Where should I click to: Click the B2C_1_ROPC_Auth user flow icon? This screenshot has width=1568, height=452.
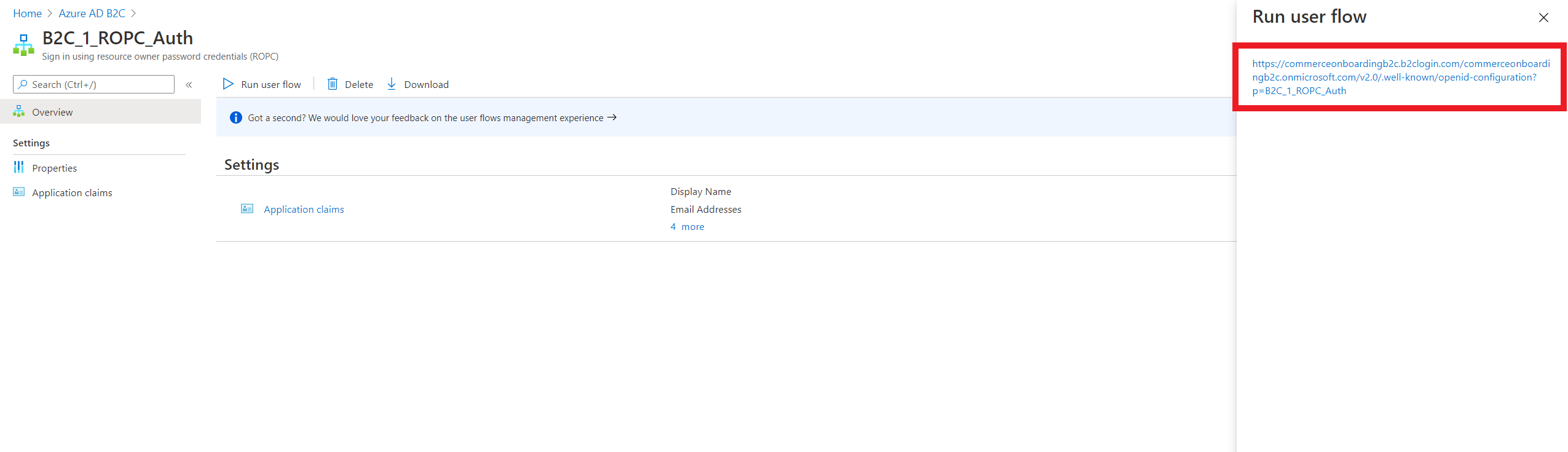pos(23,45)
